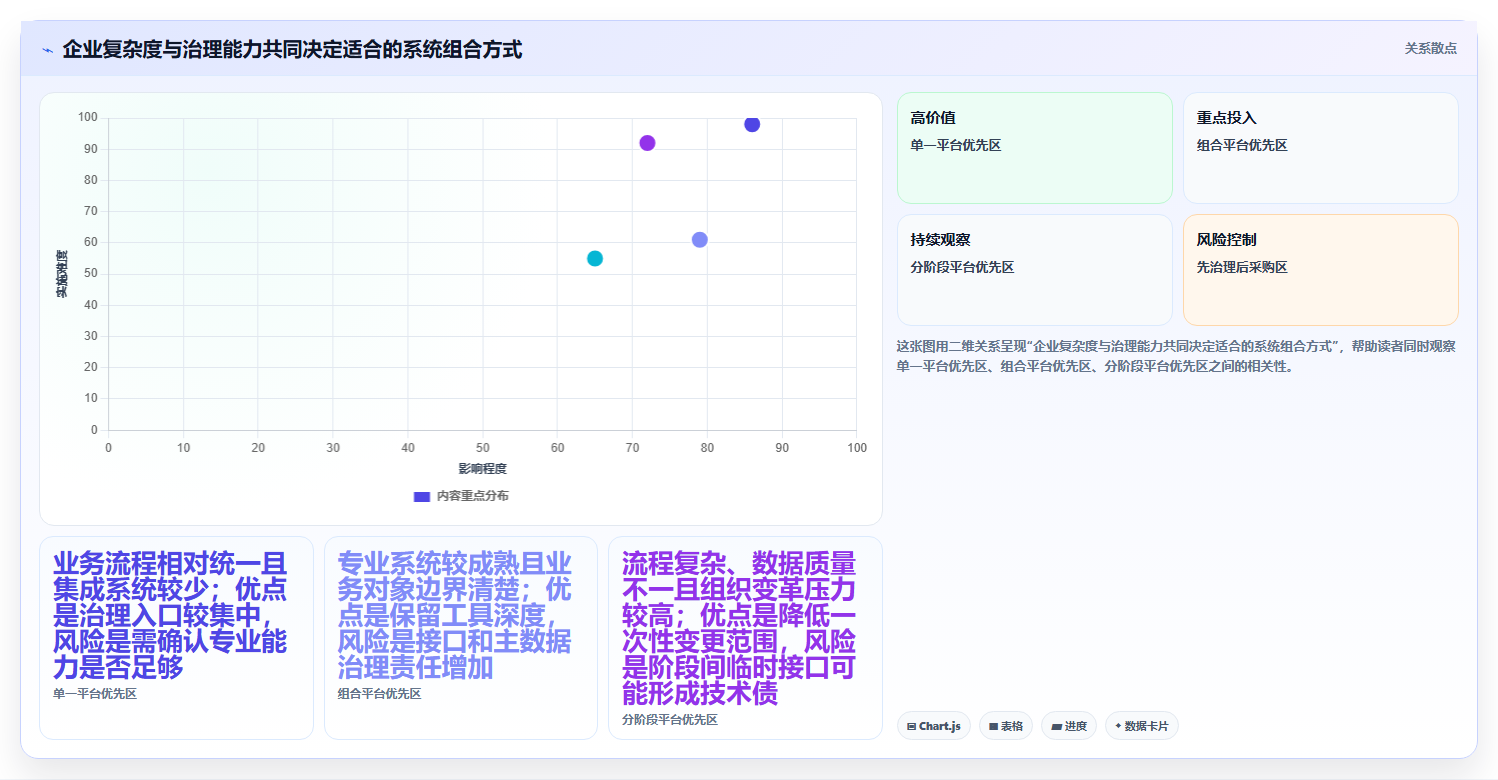The image size is (1498, 780).
Task: Toggle the 内容重点分布 legend color box
Action: coord(422,496)
